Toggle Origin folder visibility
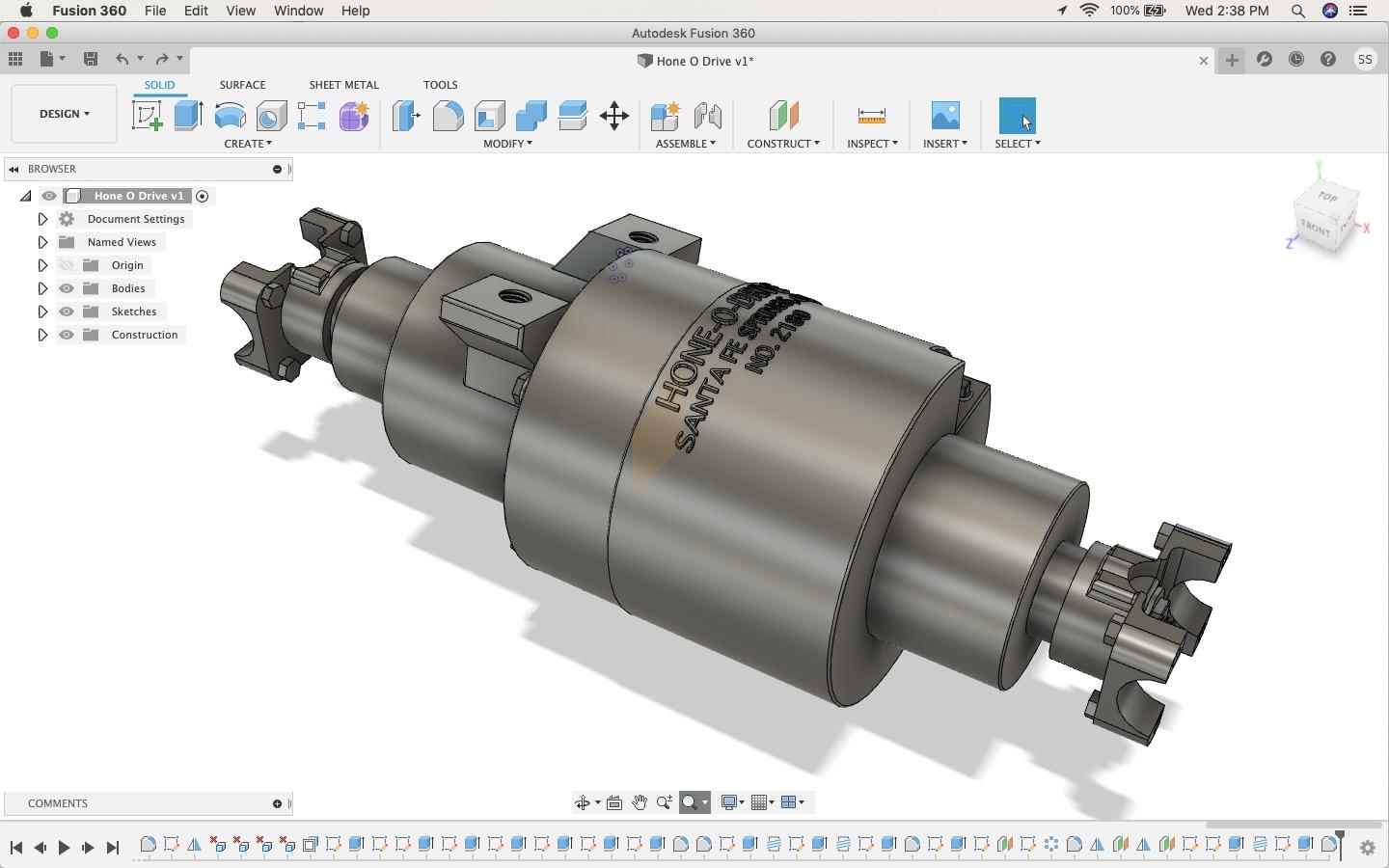Screen dimensions: 1389x868 tap(67, 265)
